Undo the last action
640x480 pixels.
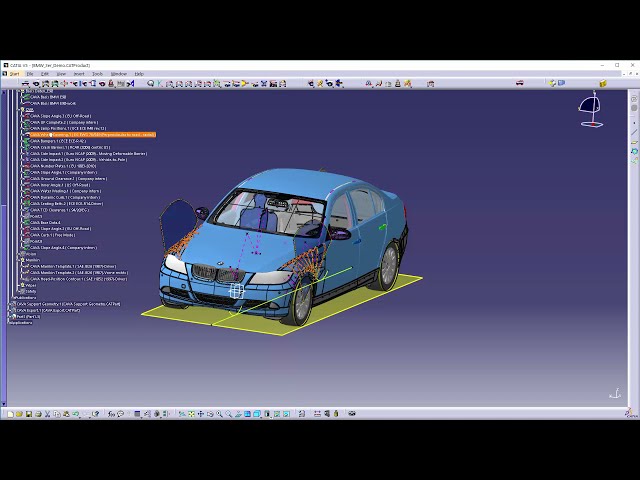76,414
